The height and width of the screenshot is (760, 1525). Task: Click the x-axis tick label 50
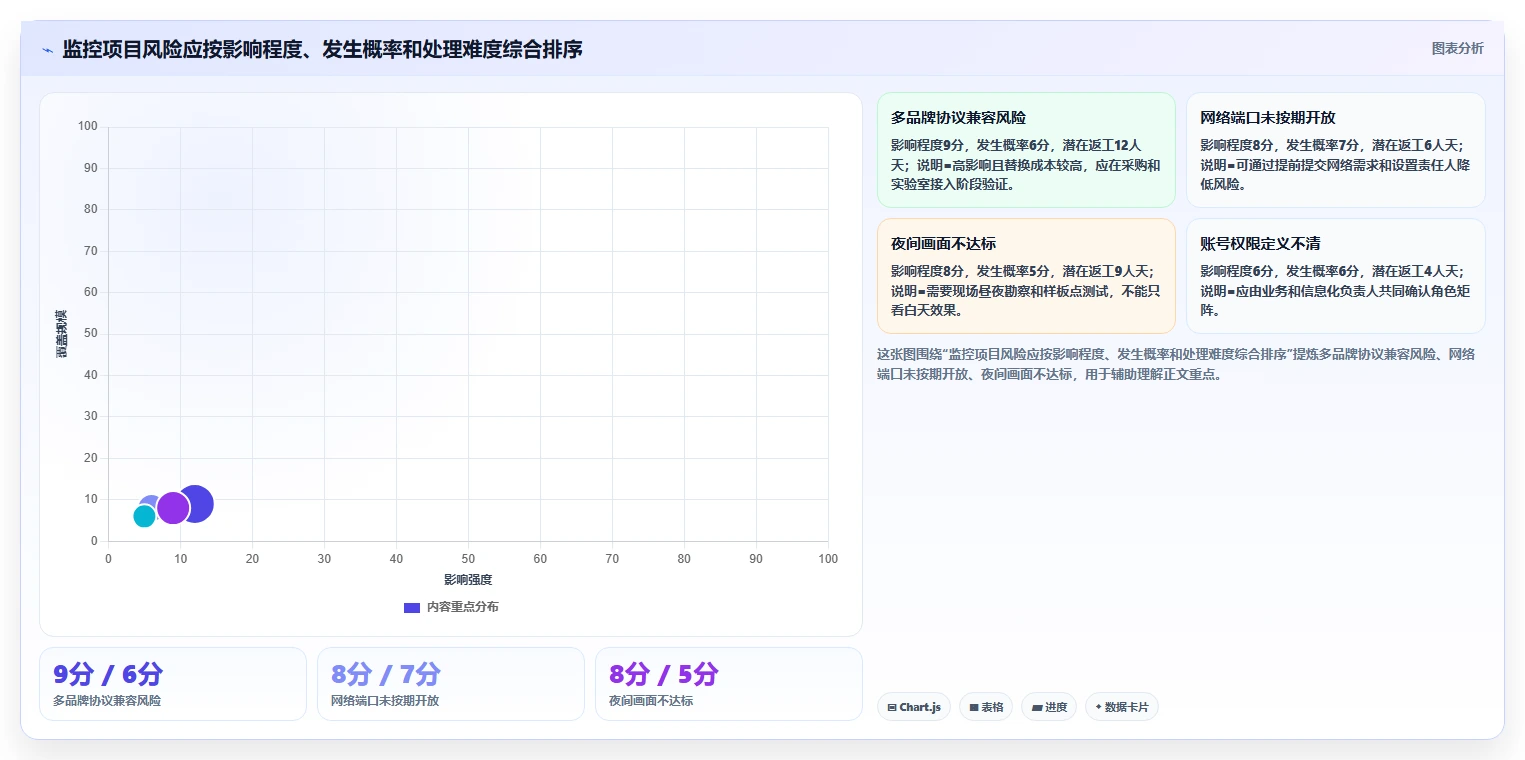click(468, 559)
